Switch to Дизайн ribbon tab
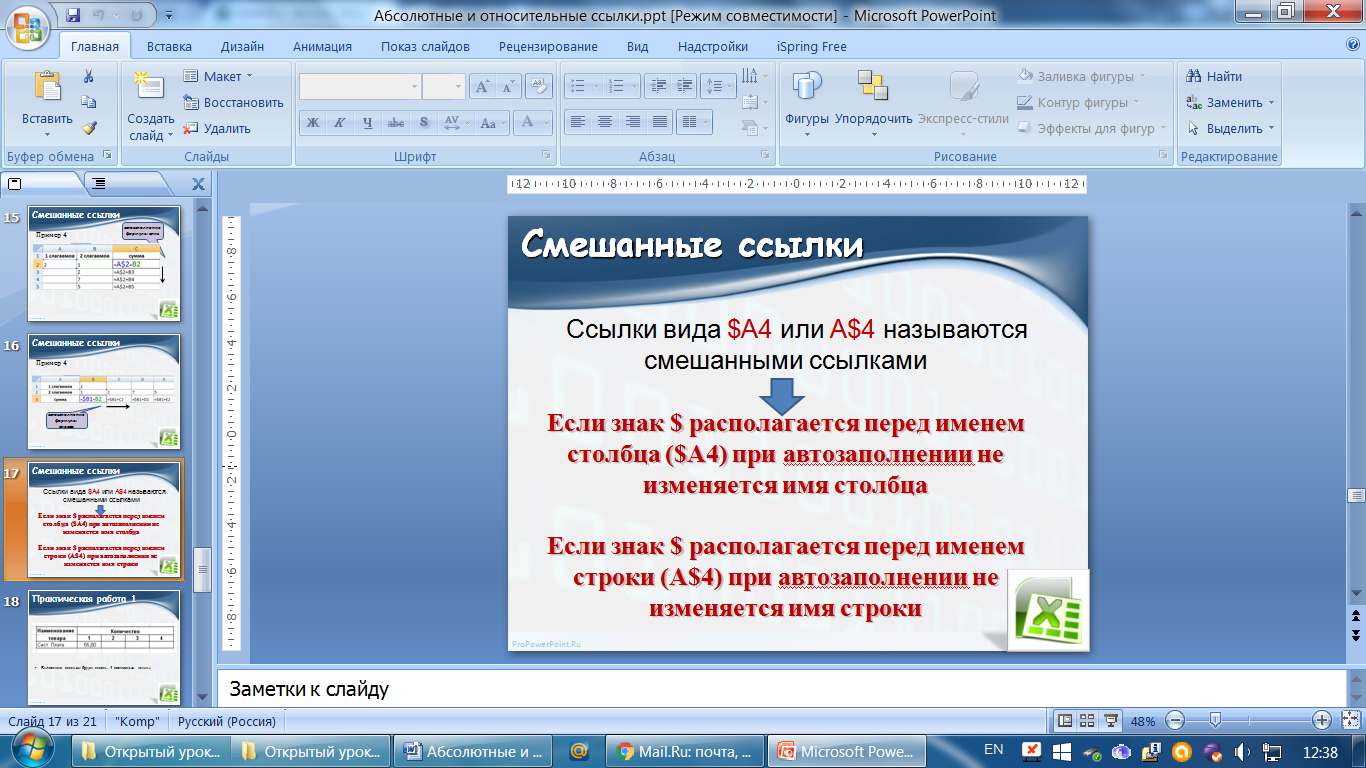The width and height of the screenshot is (1366, 768). coord(243,46)
